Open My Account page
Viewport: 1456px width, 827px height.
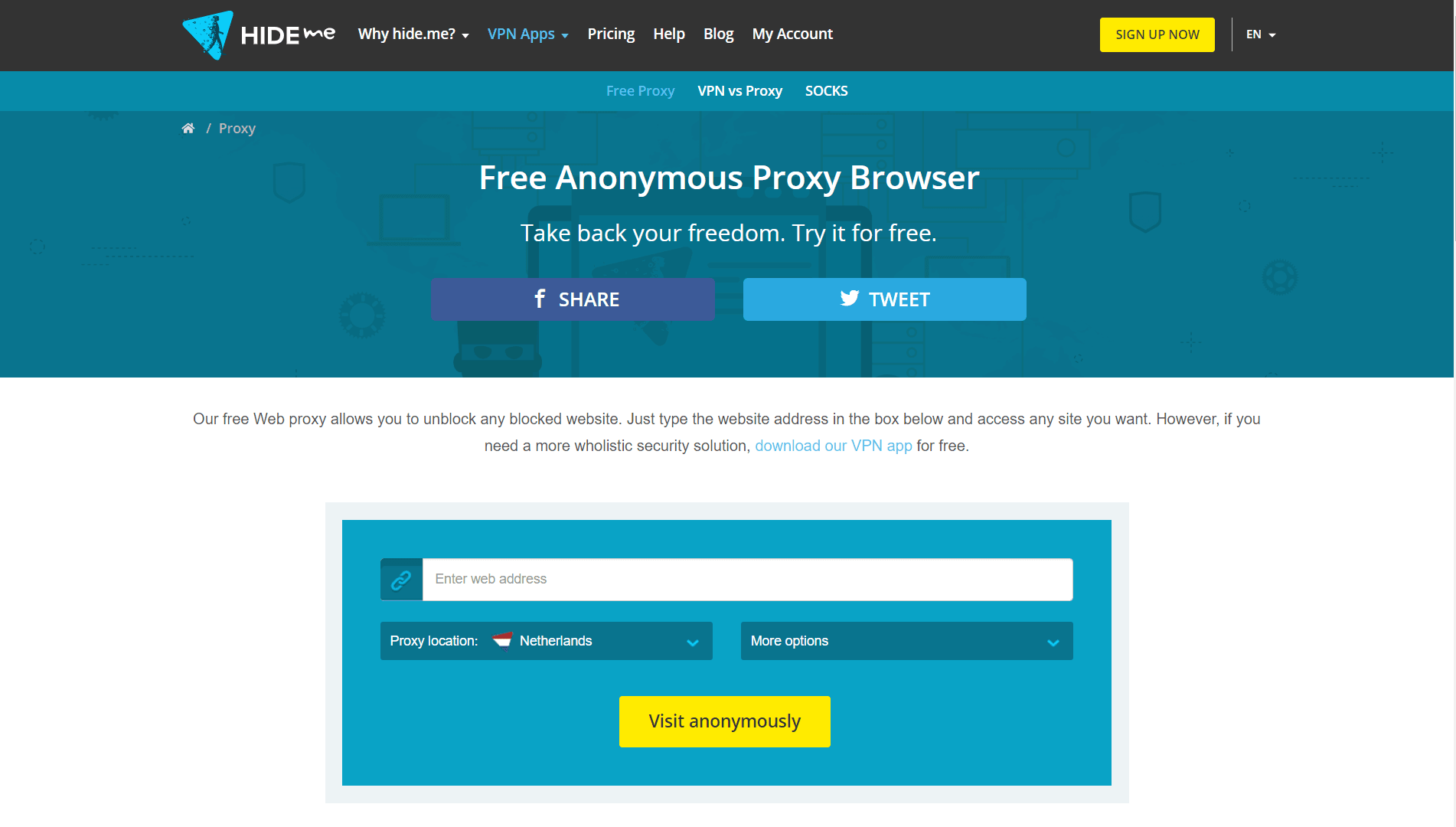click(792, 34)
